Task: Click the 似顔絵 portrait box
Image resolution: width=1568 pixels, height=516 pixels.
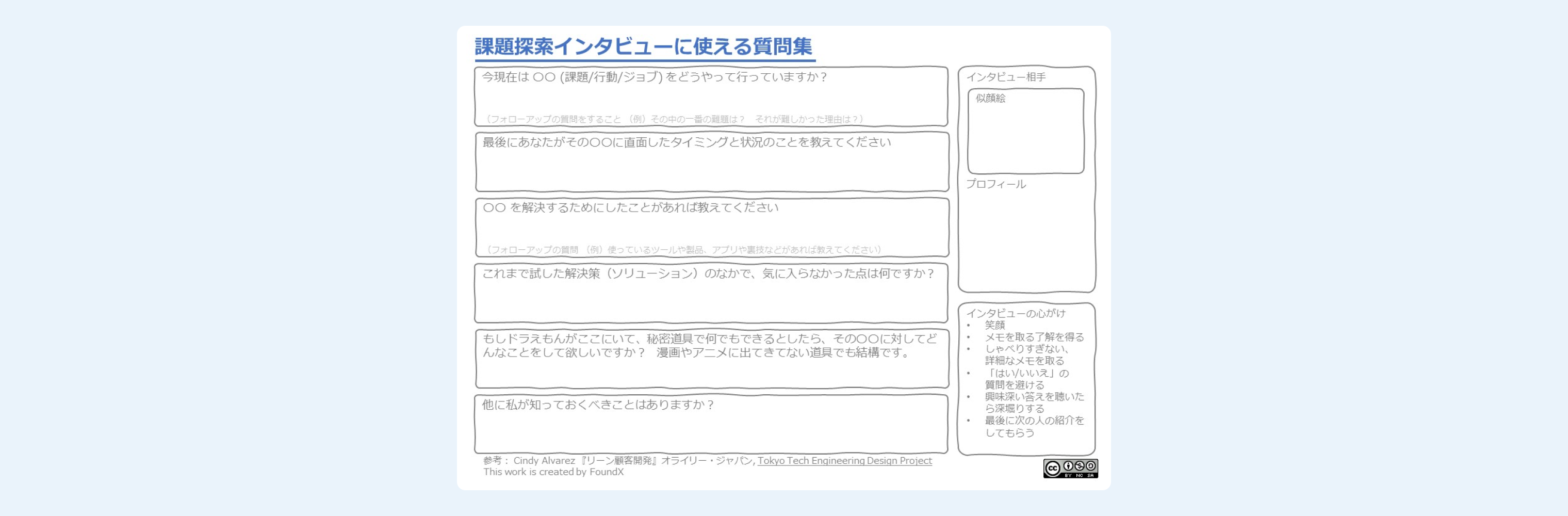Action: coord(1026,131)
